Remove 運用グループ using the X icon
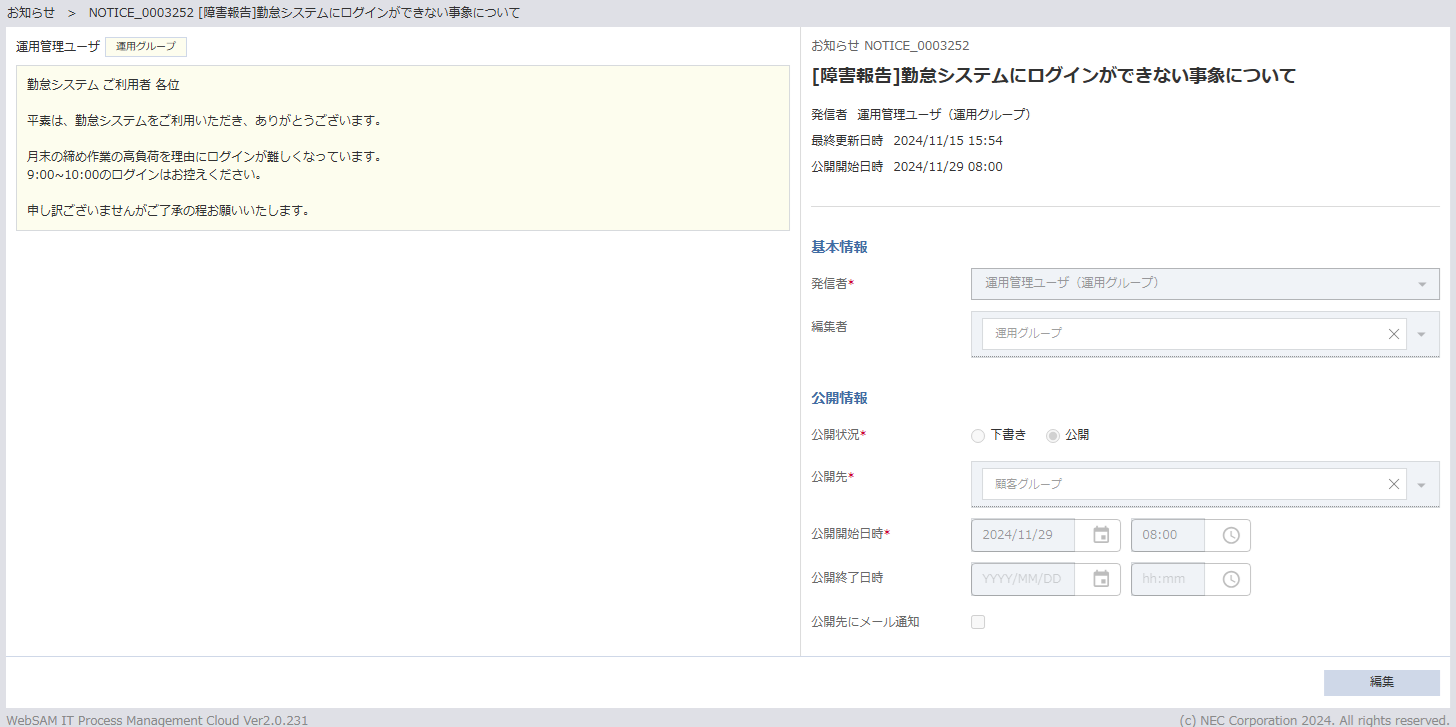Viewport: 1456px width, 727px height. point(1393,334)
